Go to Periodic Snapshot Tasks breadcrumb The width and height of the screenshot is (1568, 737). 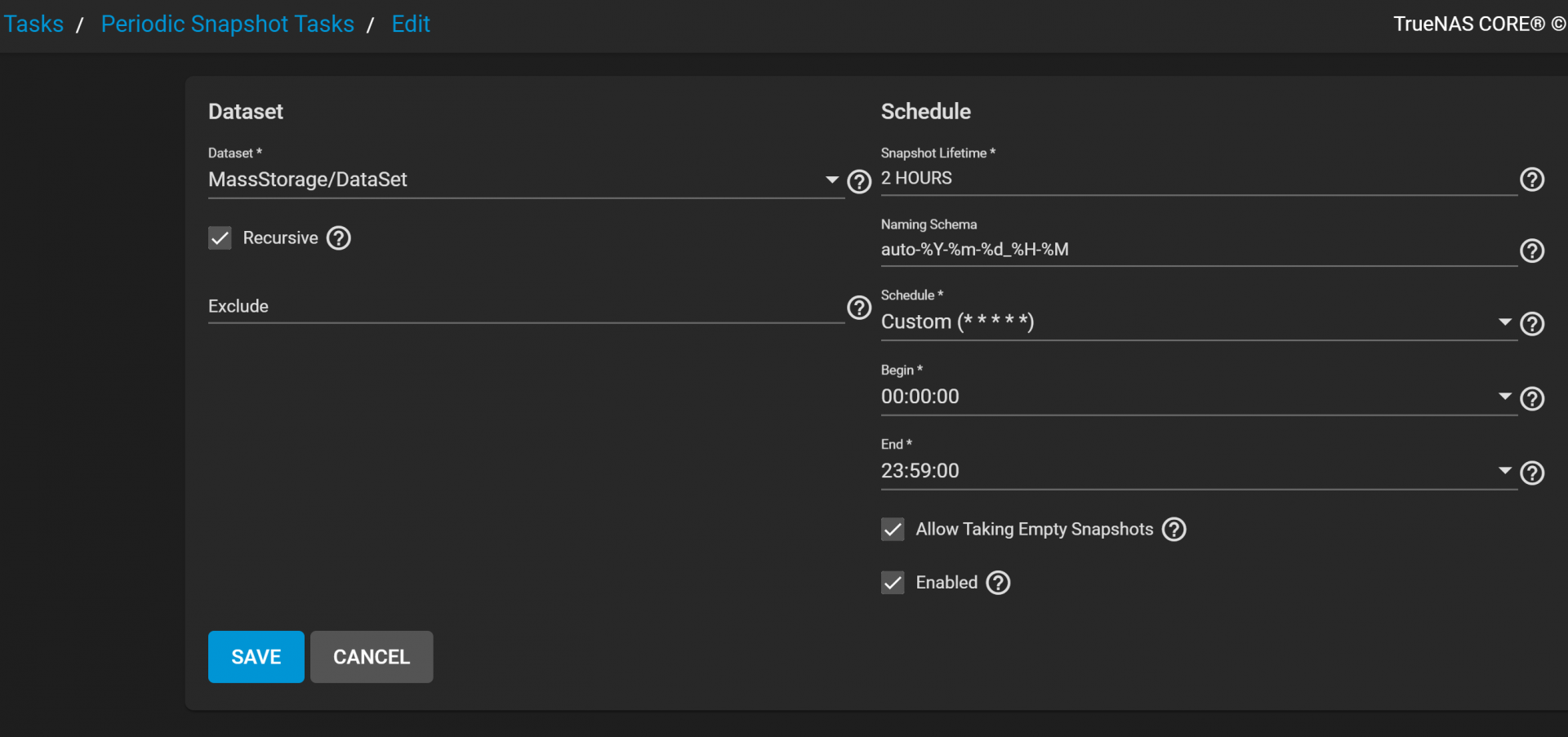click(x=228, y=24)
